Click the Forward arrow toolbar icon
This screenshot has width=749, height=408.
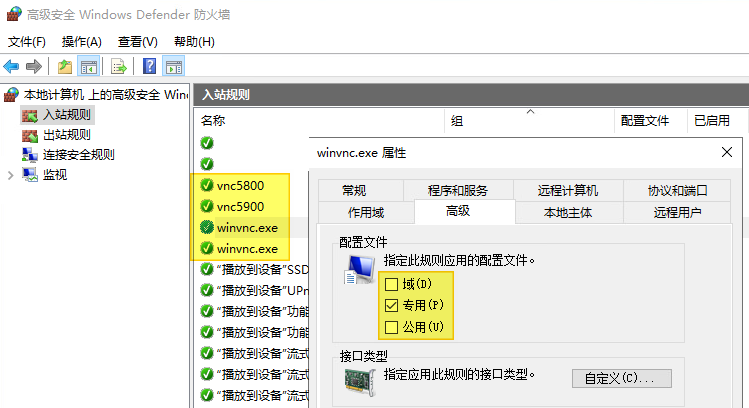click(x=34, y=66)
